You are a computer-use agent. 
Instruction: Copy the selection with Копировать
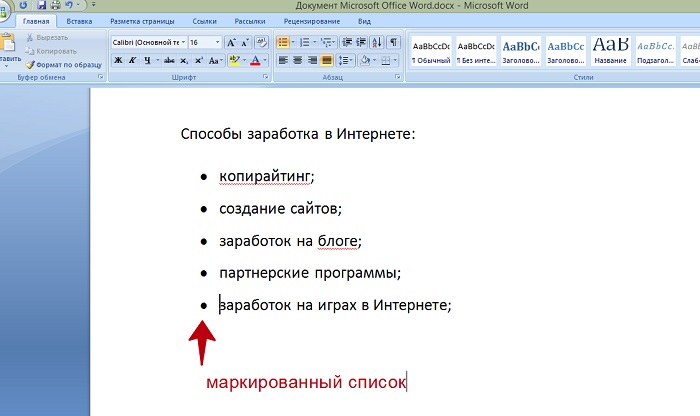(x=51, y=51)
